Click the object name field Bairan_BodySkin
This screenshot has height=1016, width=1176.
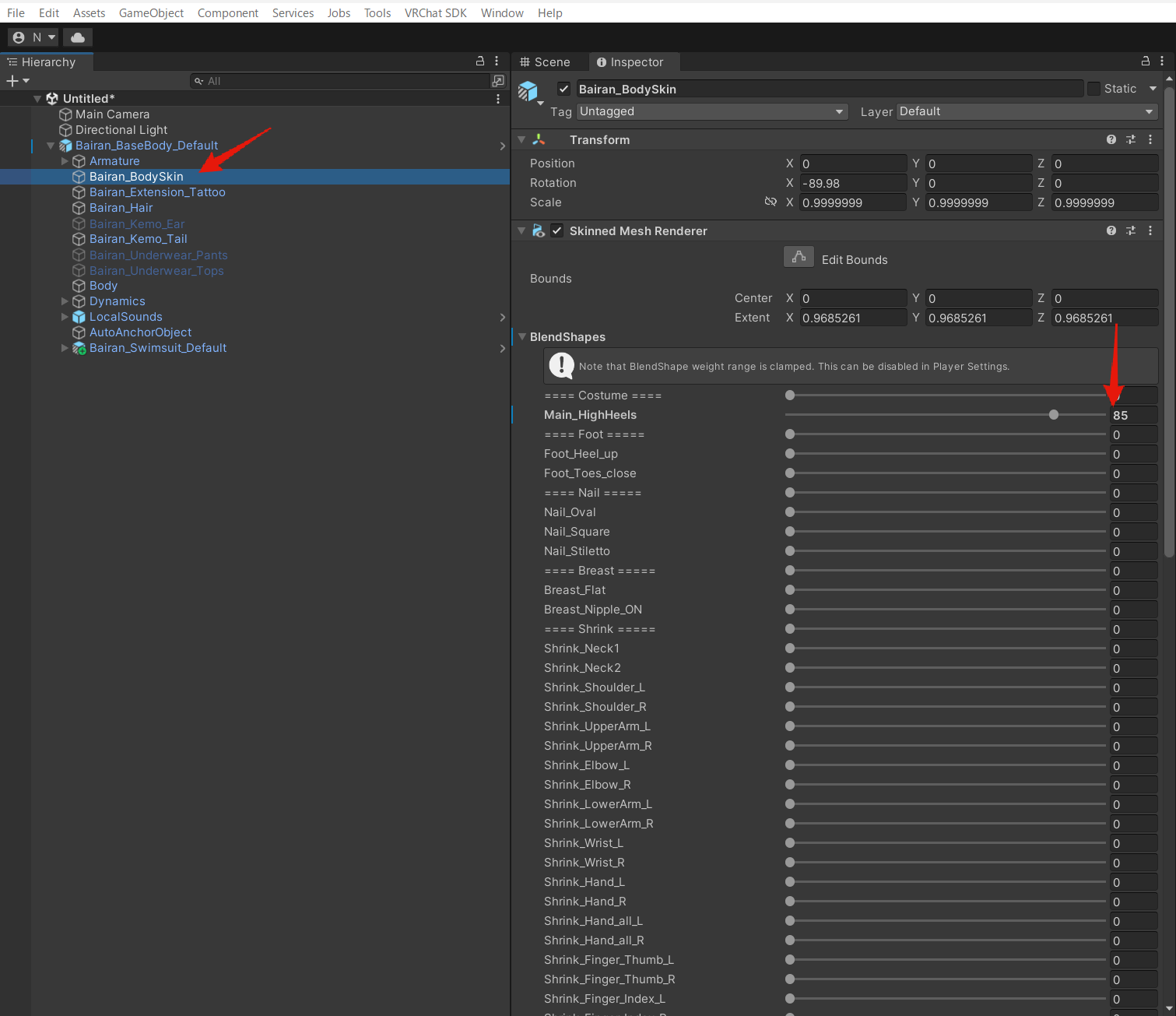point(829,89)
